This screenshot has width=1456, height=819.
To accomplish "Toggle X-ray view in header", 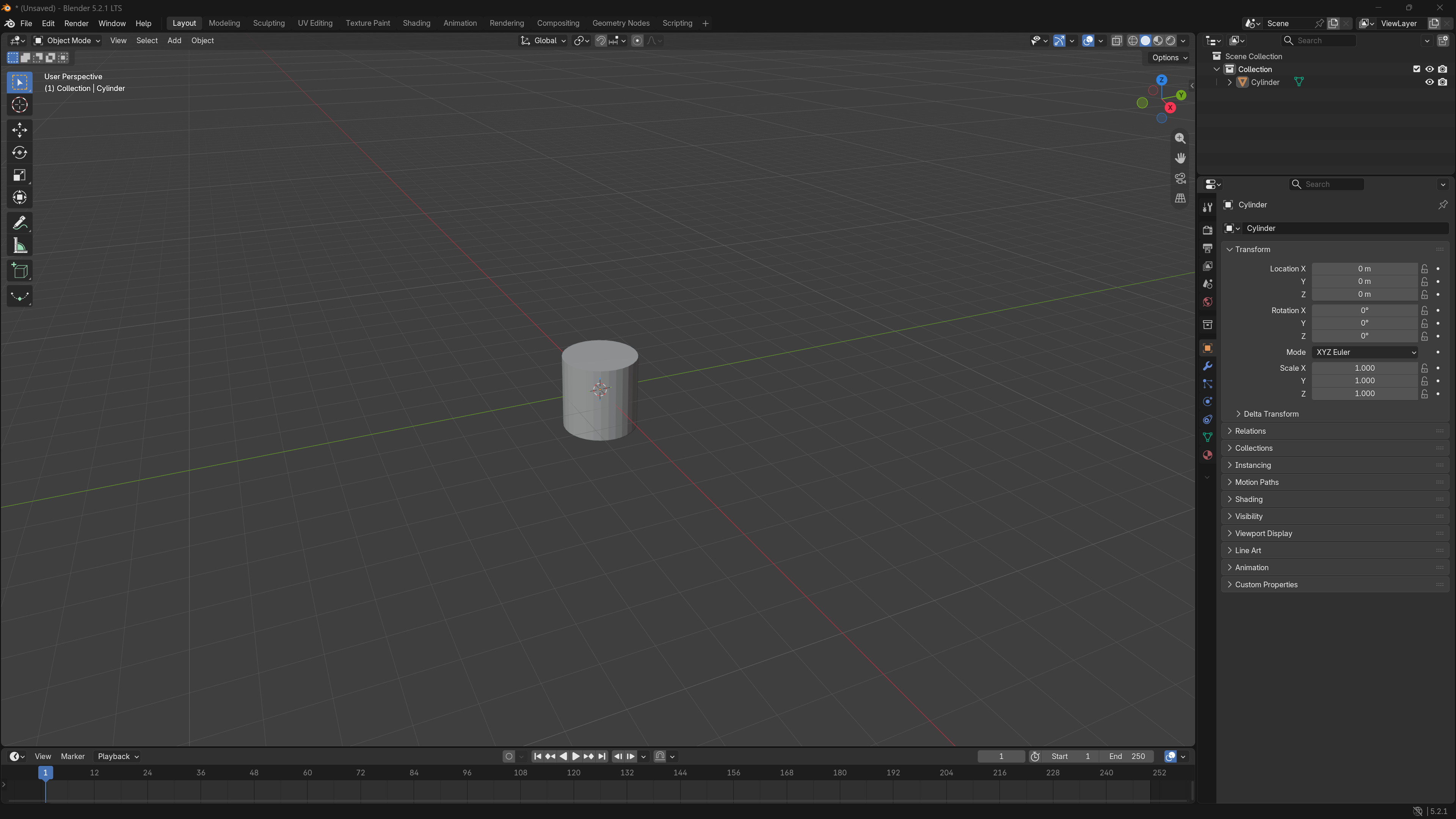I will pyautogui.click(x=1117, y=41).
